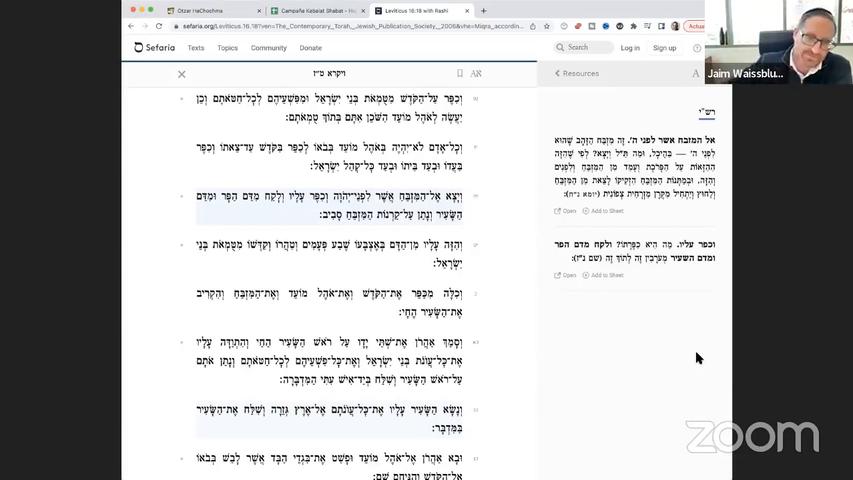Add second Rashi comment to Sheet
Viewport: 853px width, 480px height.
pyautogui.click(x=603, y=275)
